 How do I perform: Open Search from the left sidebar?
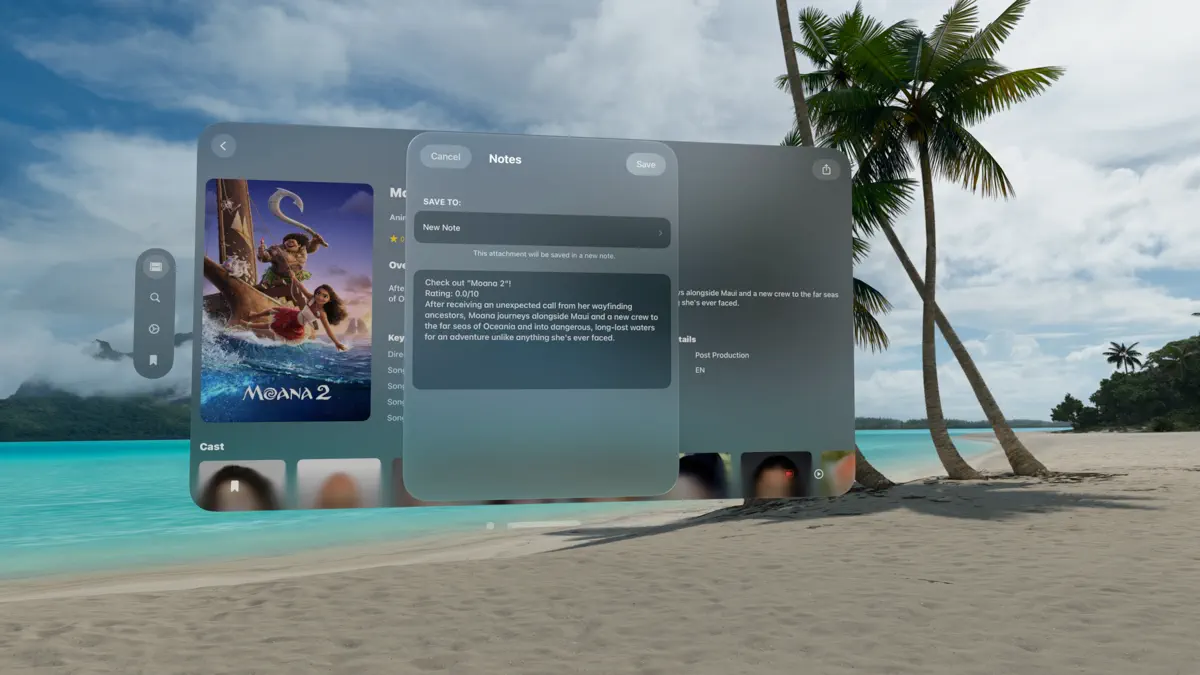click(x=152, y=297)
